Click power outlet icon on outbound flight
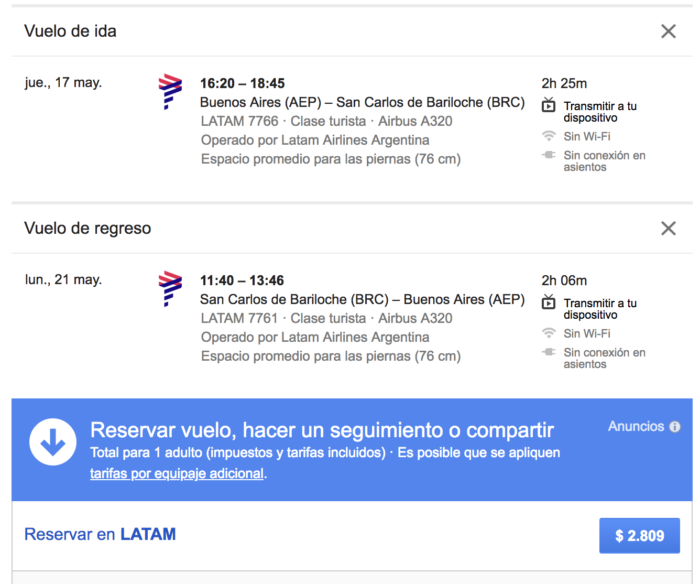The image size is (700, 584). [548, 155]
